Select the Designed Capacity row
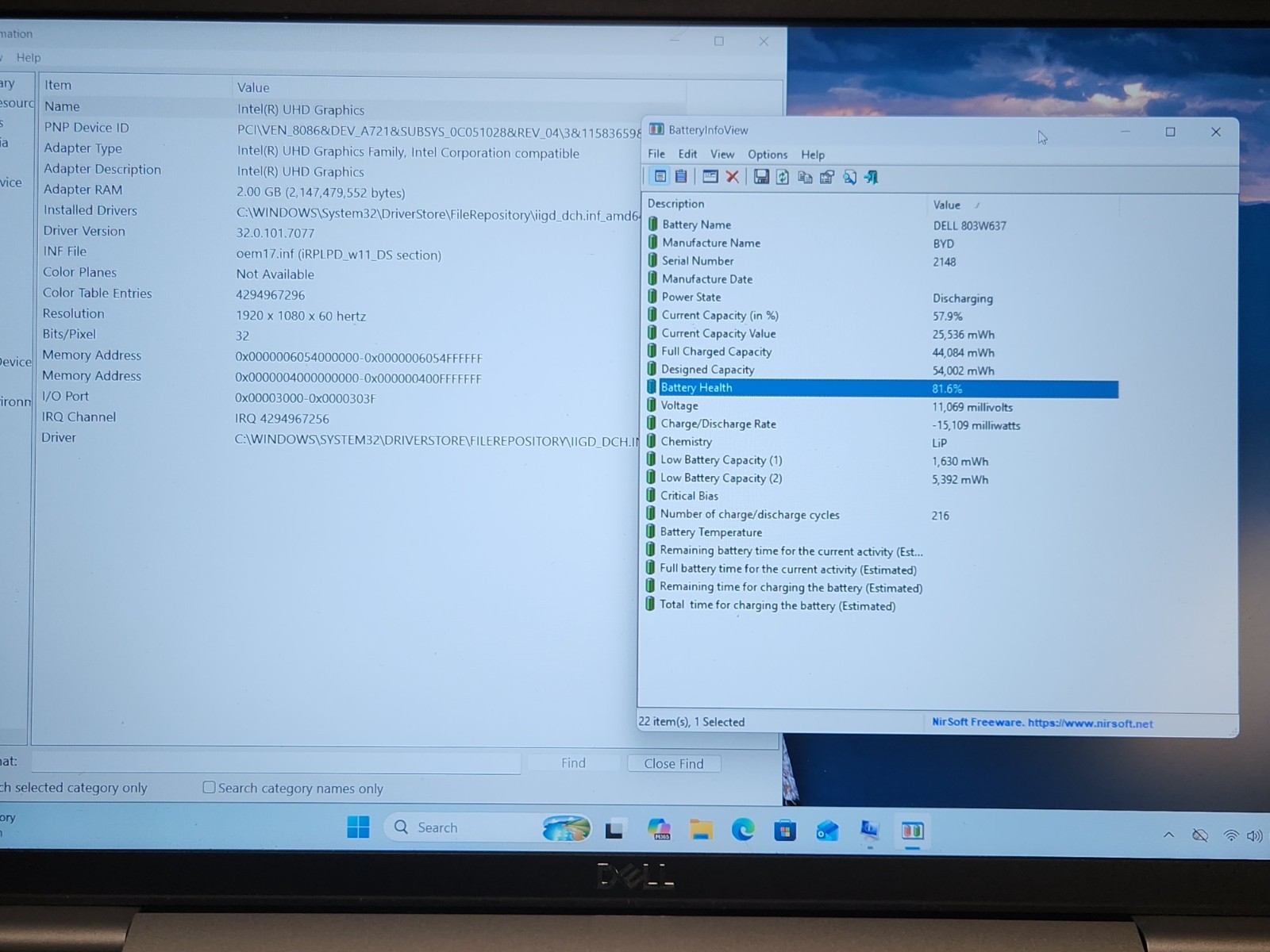Image resolution: width=1270 pixels, height=952 pixels. coord(882,370)
